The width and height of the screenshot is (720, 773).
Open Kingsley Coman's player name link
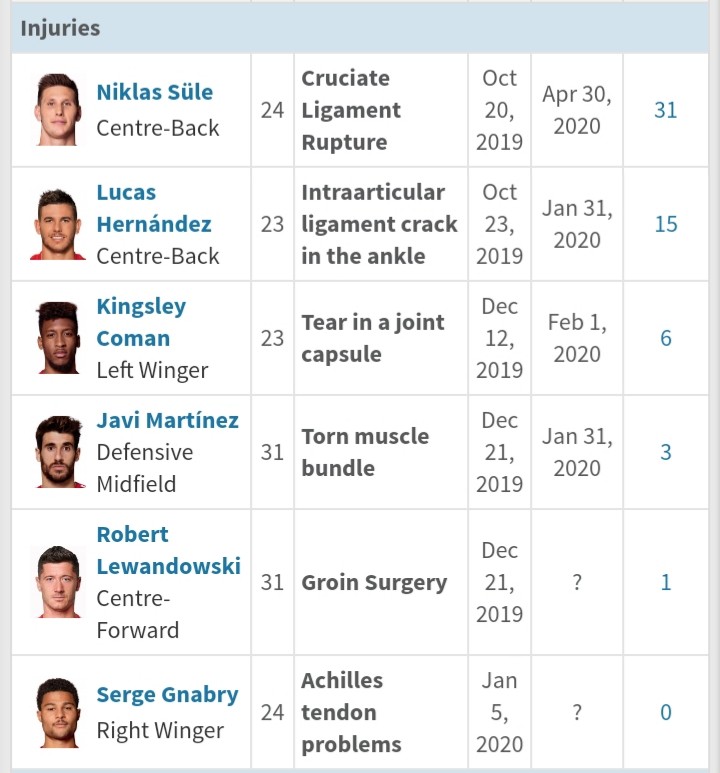pos(141,322)
